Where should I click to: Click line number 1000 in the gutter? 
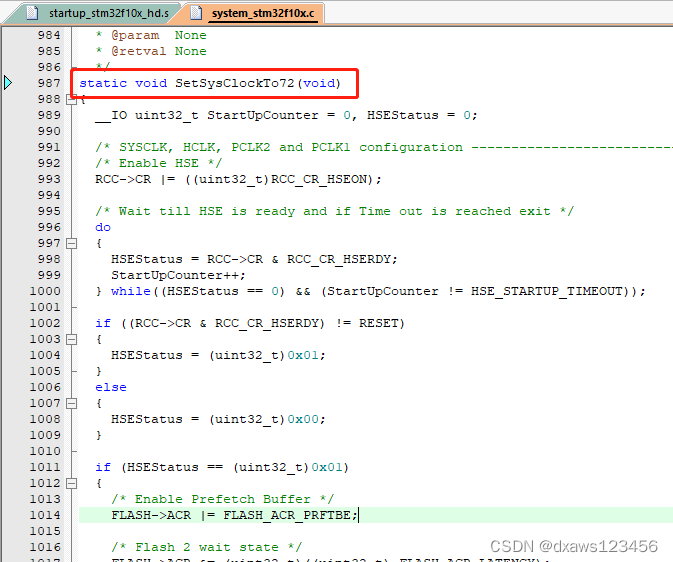click(x=45, y=291)
